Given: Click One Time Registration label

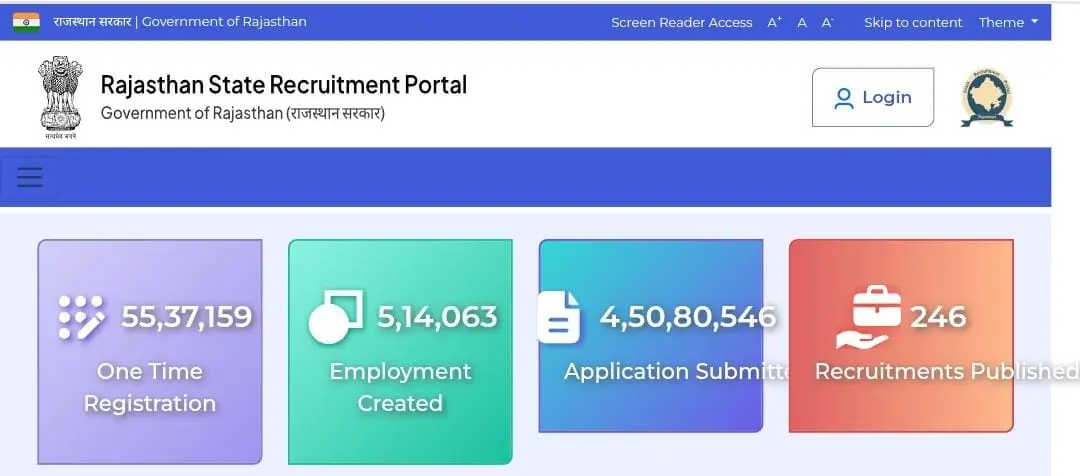Looking at the screenshot, I should (149, 387).
